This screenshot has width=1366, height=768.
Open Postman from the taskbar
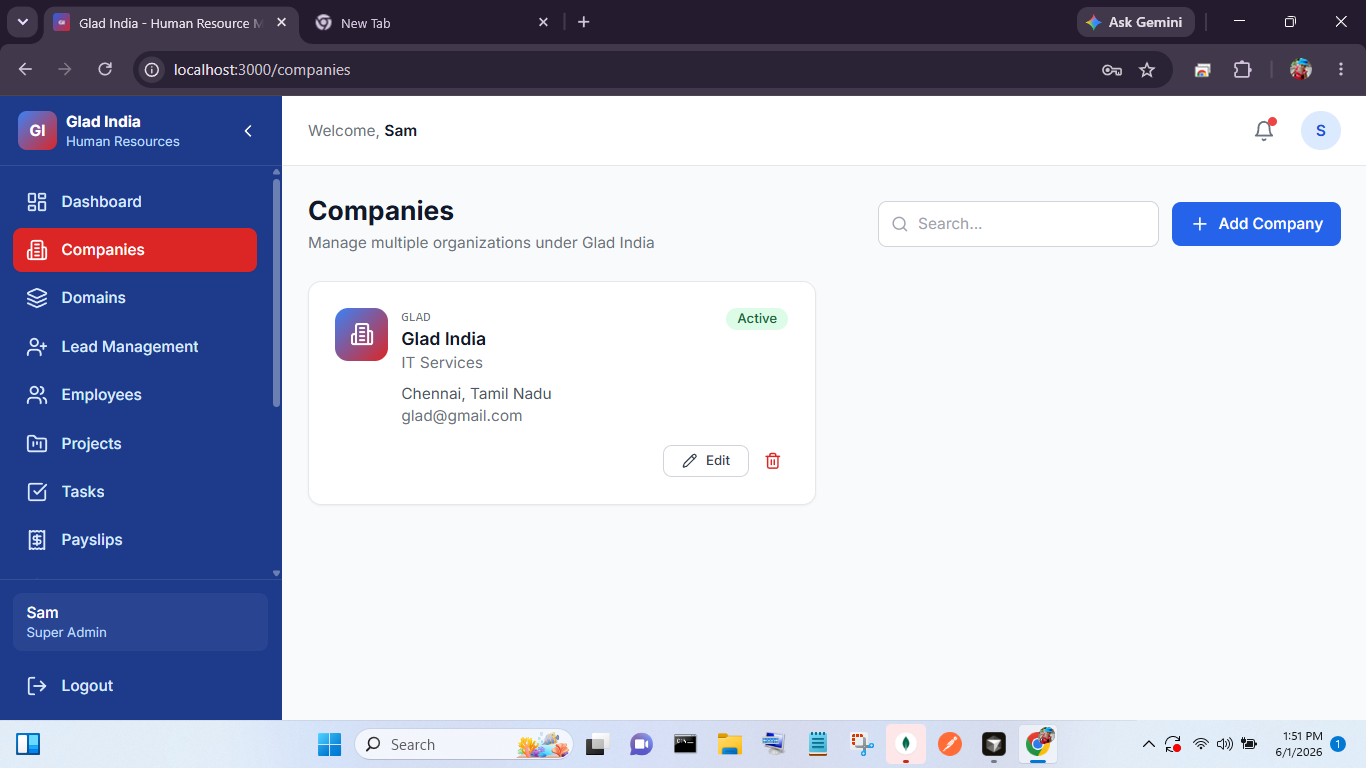click(x=950, y=745)
